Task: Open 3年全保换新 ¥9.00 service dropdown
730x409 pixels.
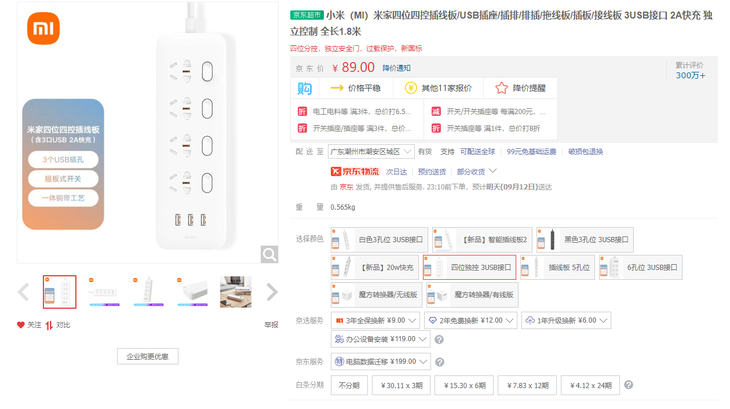Action: (x=375, y=321)
